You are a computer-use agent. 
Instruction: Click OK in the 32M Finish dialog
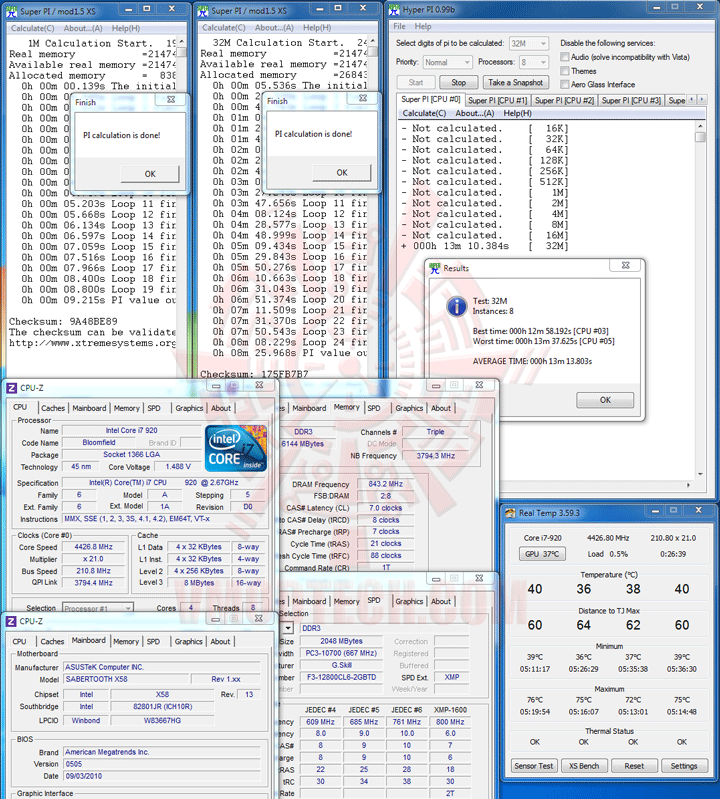pos(342,172)
